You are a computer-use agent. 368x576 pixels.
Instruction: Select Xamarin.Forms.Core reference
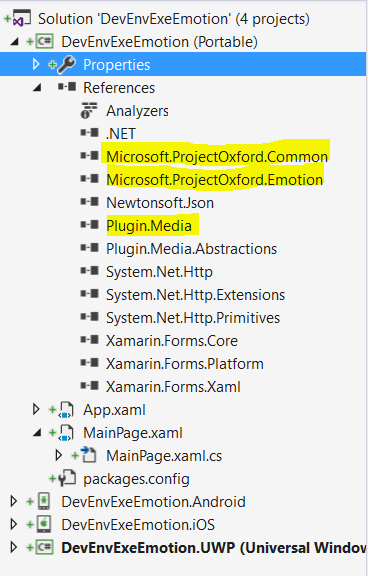(x=172, y=341)
